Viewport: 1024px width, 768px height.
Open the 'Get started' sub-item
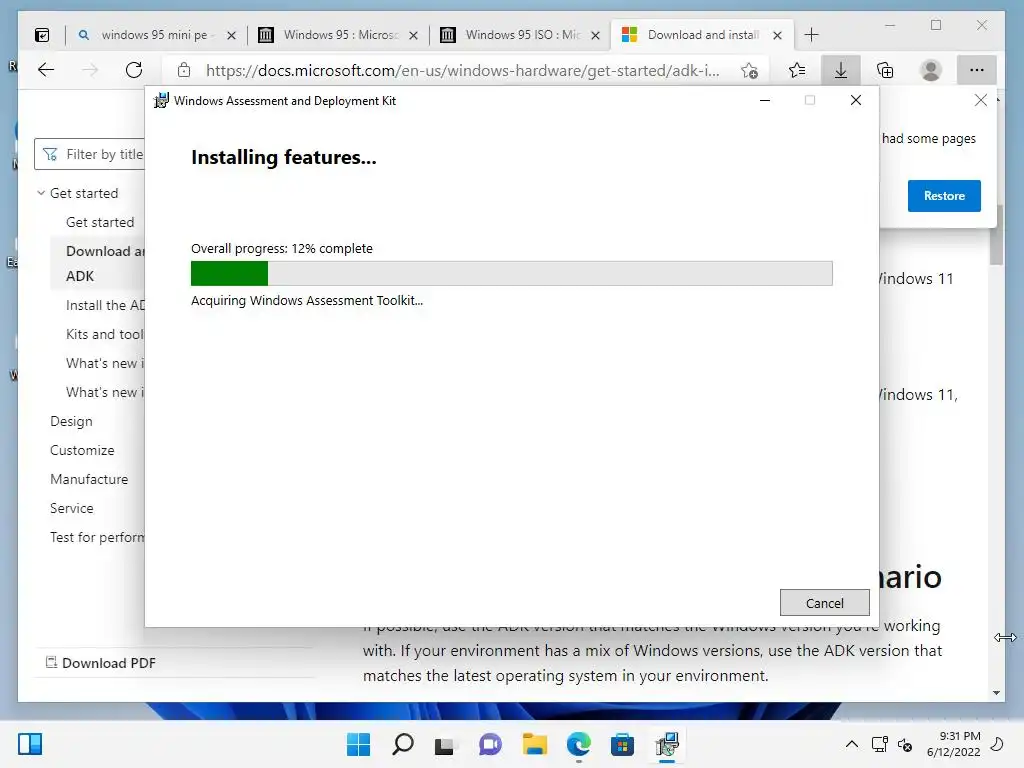[x=100, y=222]
